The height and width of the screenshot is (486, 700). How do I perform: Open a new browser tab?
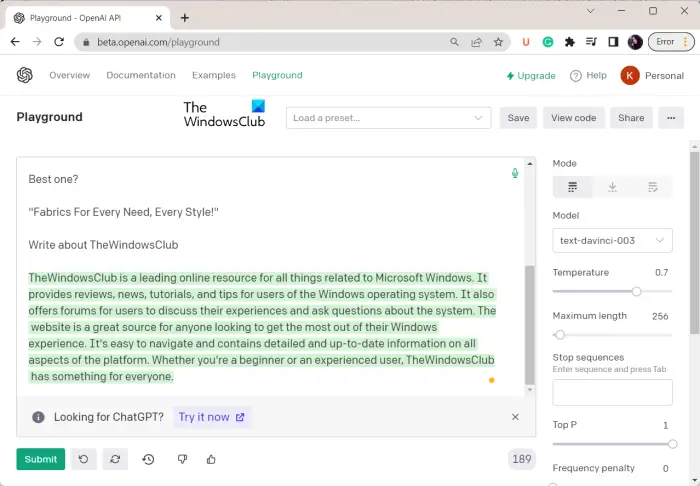click(185, 18)
